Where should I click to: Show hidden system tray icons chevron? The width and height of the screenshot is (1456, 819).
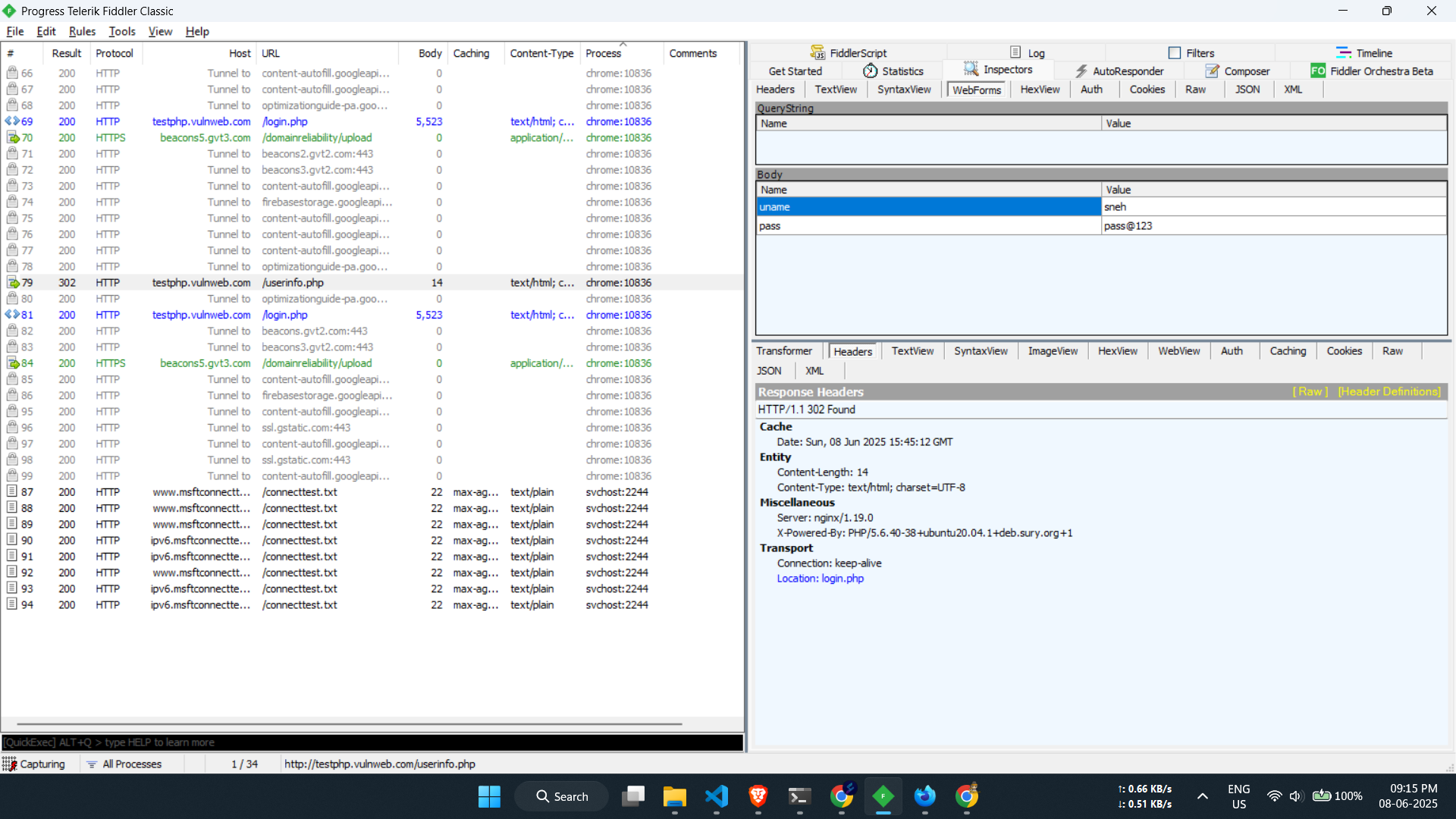1203,796
